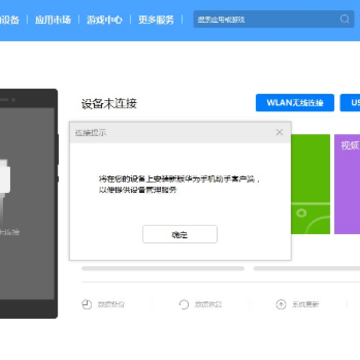360x360 pixels.
Task: Click the WLAN无线连接 button
Action: tap(295, 103)
